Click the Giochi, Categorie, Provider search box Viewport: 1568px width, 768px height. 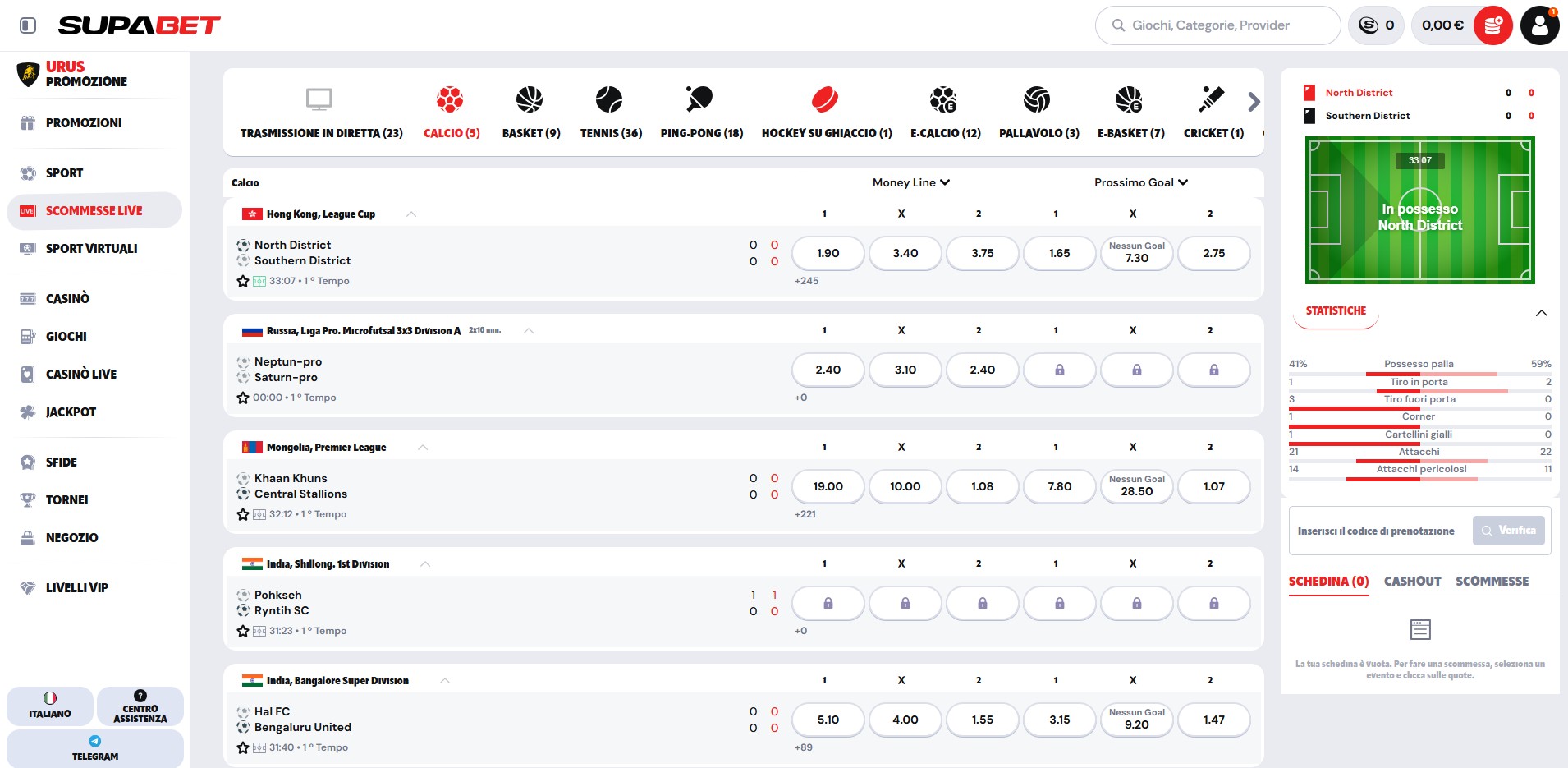pyautogui.click(x=1217, y=25)
